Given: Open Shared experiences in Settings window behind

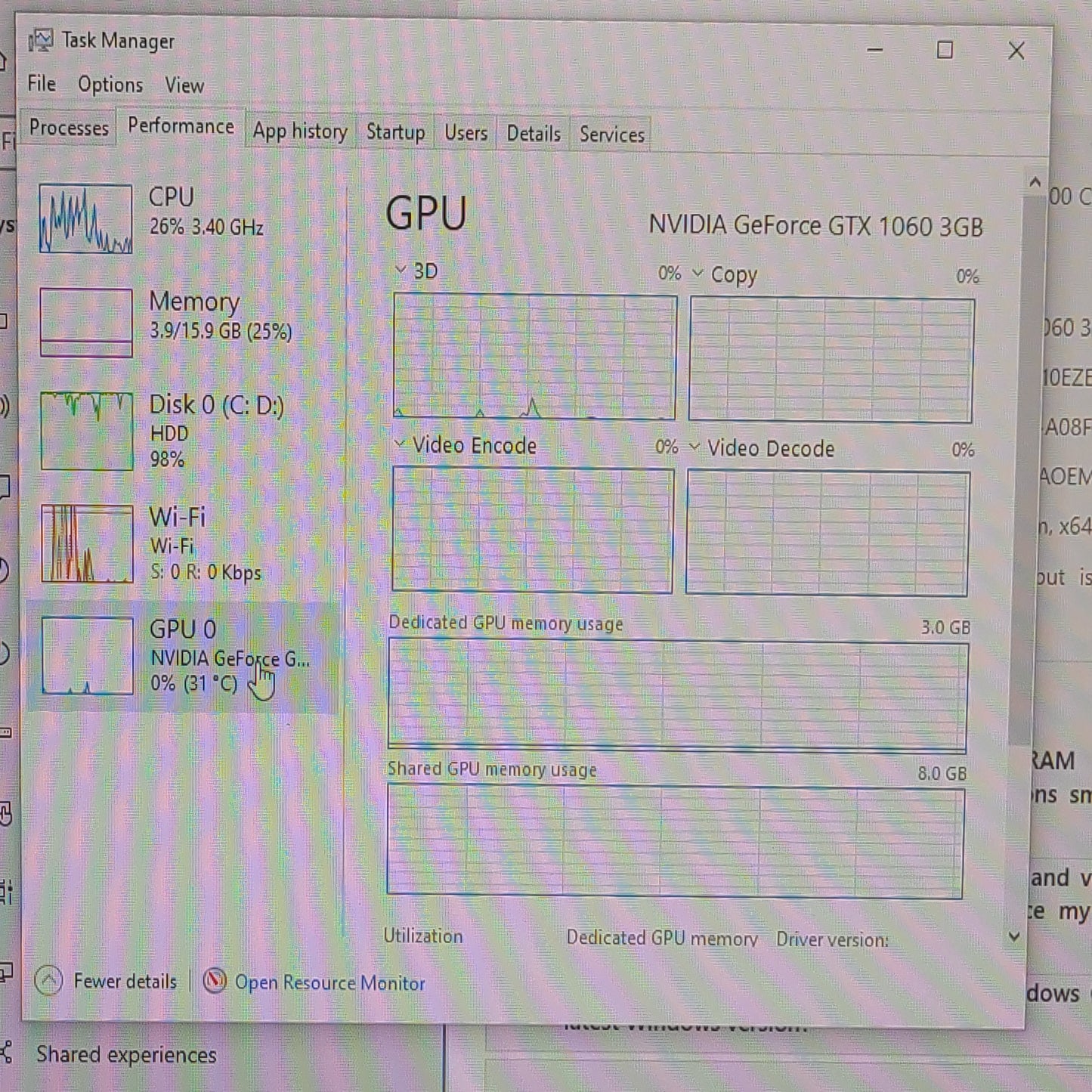Looking at the screenshot, I should (126, 1054).
